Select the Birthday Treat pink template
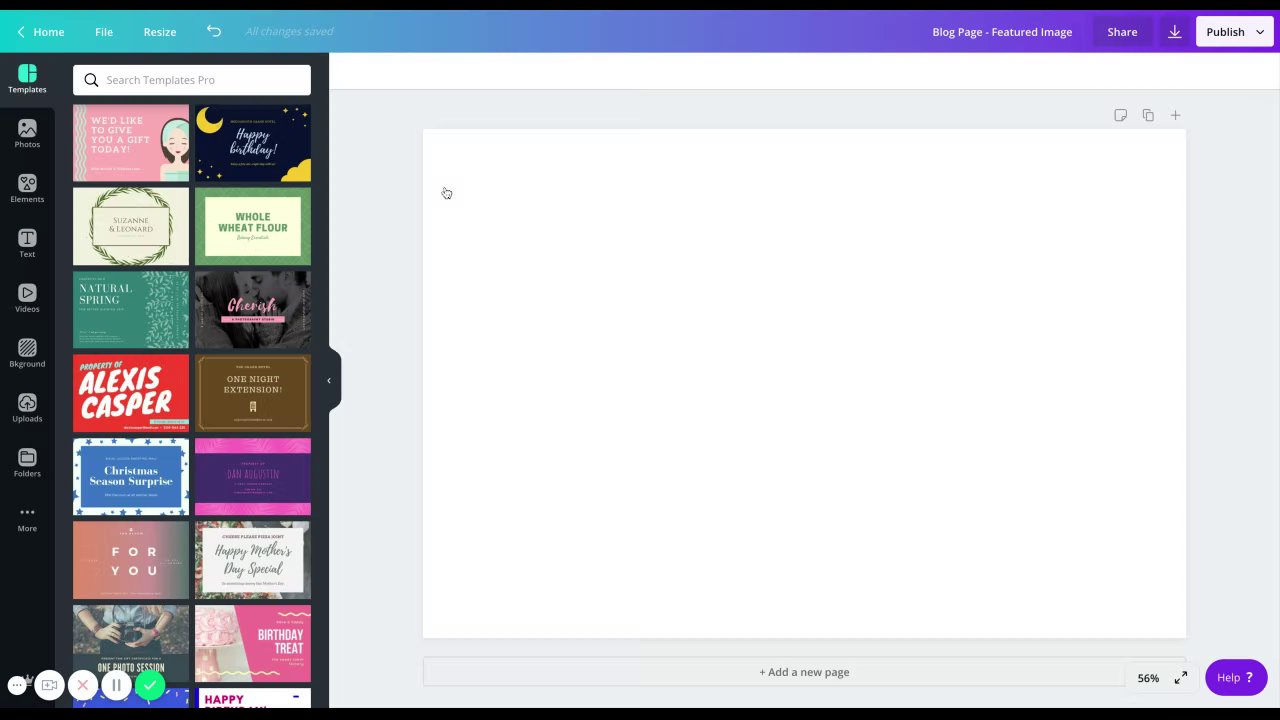Viewport: 1280px width, 720px height. click(253, 643)
